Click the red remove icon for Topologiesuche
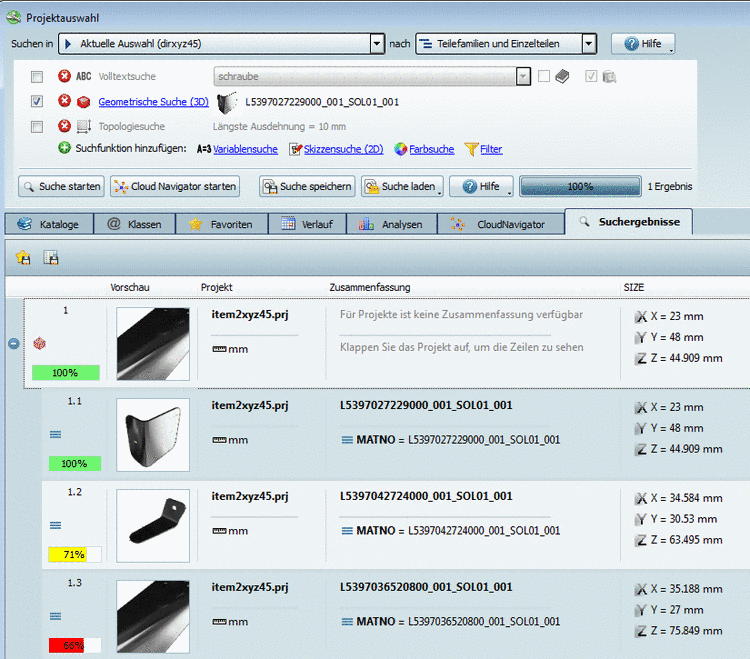The height and width of the screenshot is (659, 750). [x=64, y=126]
